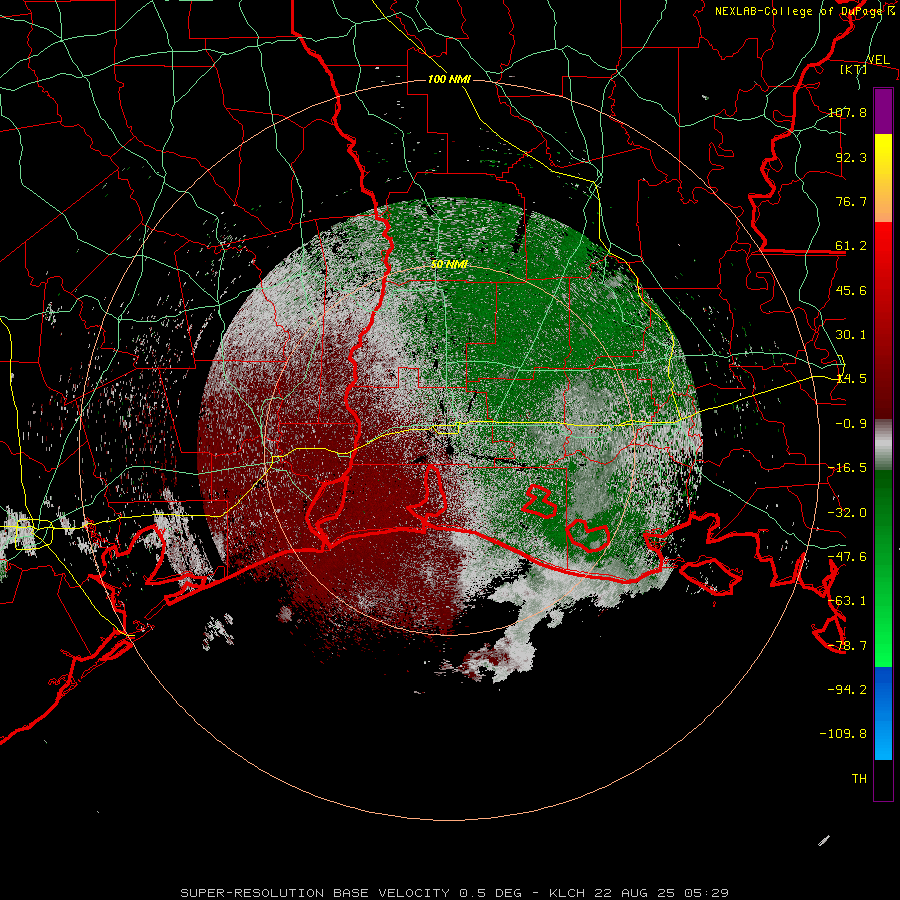Click the 45.6 velocity scale value

click(x=851, y=290)
